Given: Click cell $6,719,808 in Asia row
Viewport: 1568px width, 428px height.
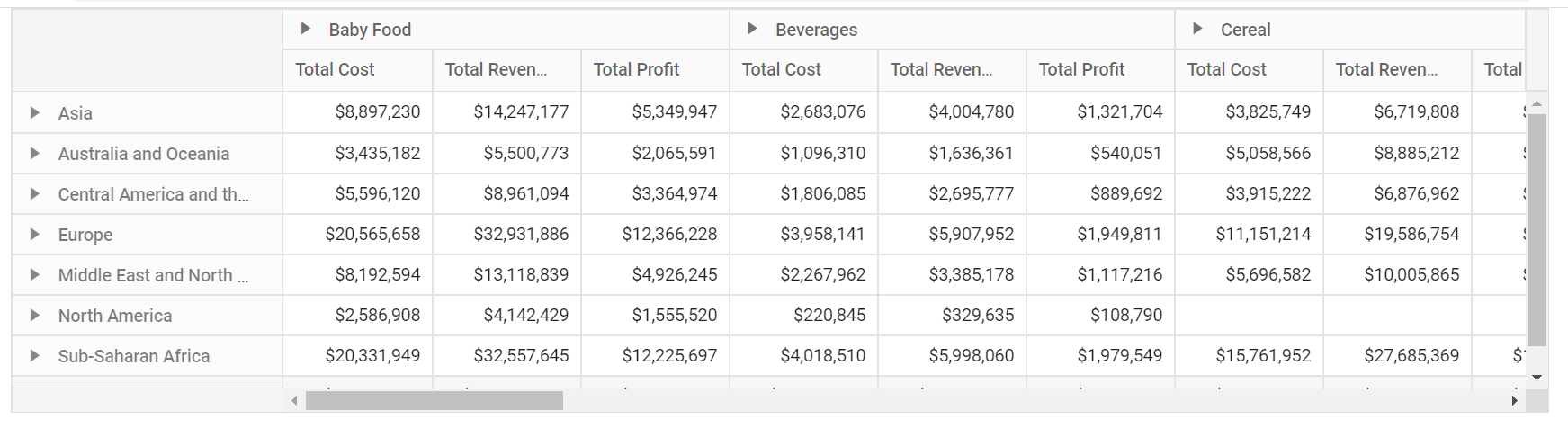Looking at the screenshot, I should click(x=1397, y=112).
